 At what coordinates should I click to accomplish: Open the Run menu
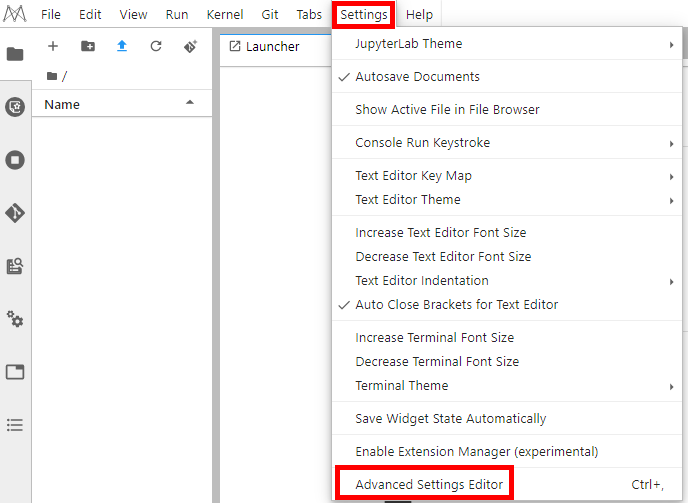pos(177,14)
